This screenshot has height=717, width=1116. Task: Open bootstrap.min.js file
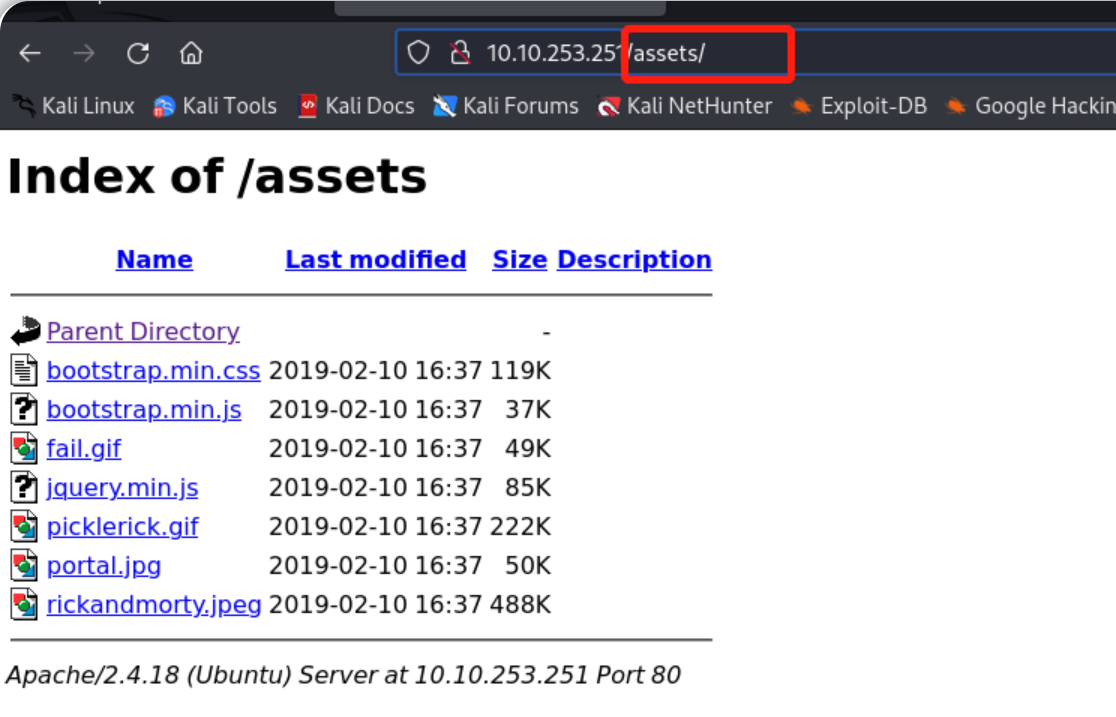pos(144,410)
